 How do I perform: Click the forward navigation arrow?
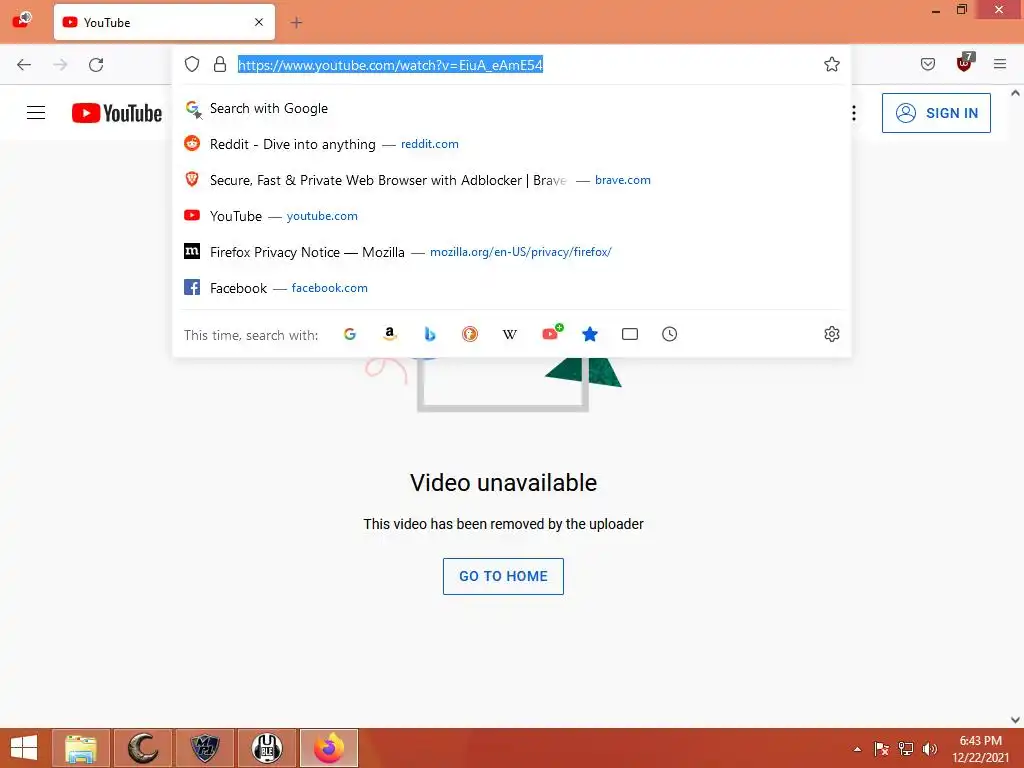point(60,65)
